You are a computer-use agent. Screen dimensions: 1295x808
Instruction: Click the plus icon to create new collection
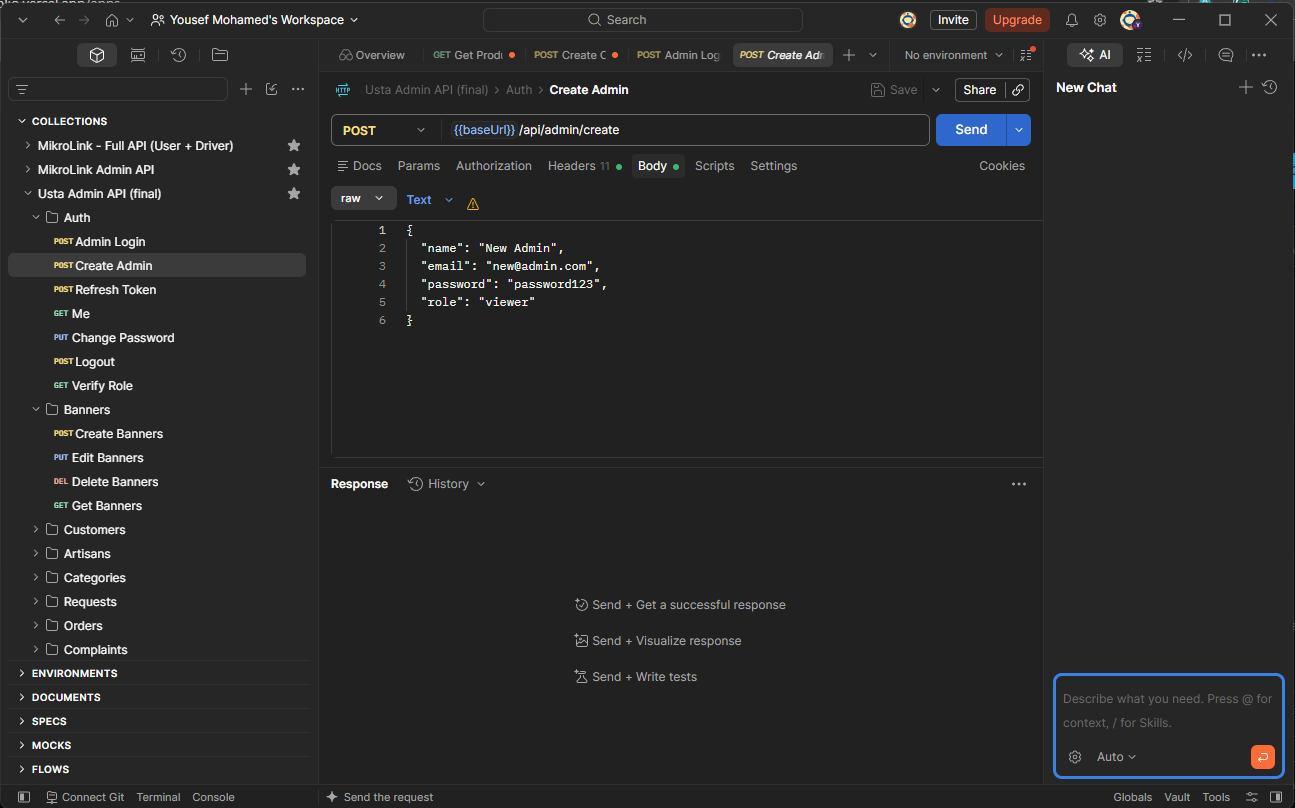click(246, 89)
